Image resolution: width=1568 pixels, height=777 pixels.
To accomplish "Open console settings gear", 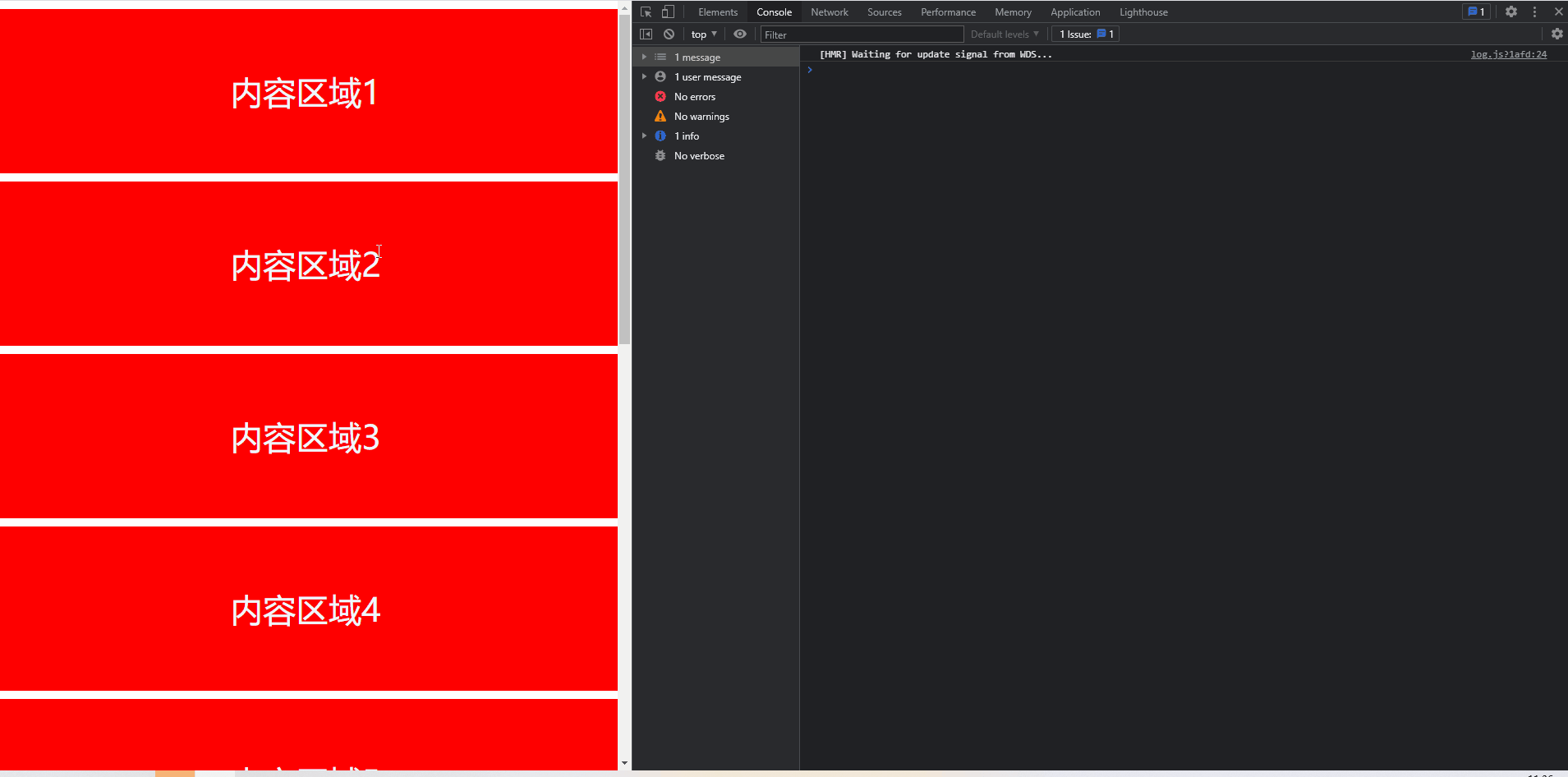I will [1557, 34].
